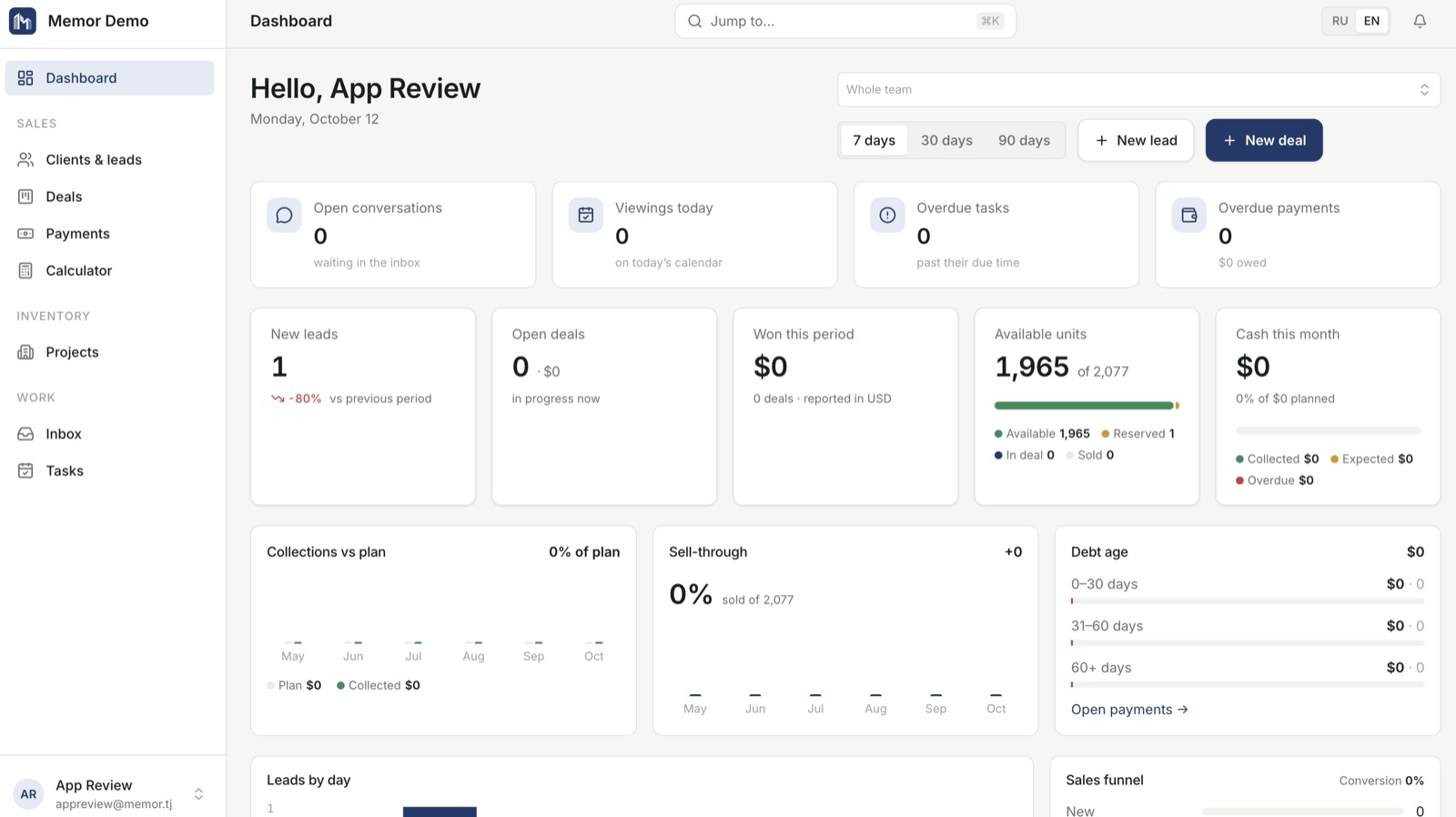Open the Whole team dropdown
Viewport: 1456px width, 817px height.
coord(1138,89)
